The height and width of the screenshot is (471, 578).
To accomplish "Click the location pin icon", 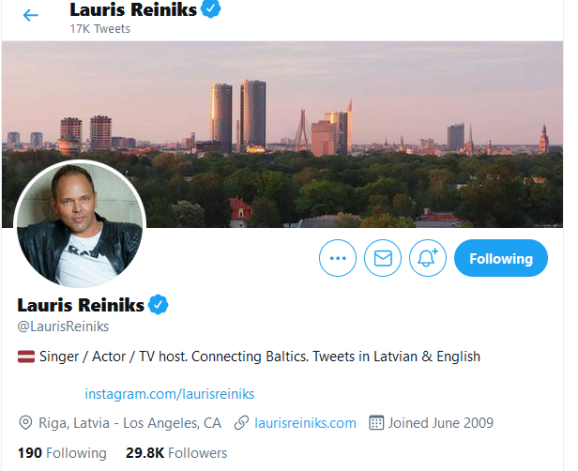I will [x=25, y=423].
